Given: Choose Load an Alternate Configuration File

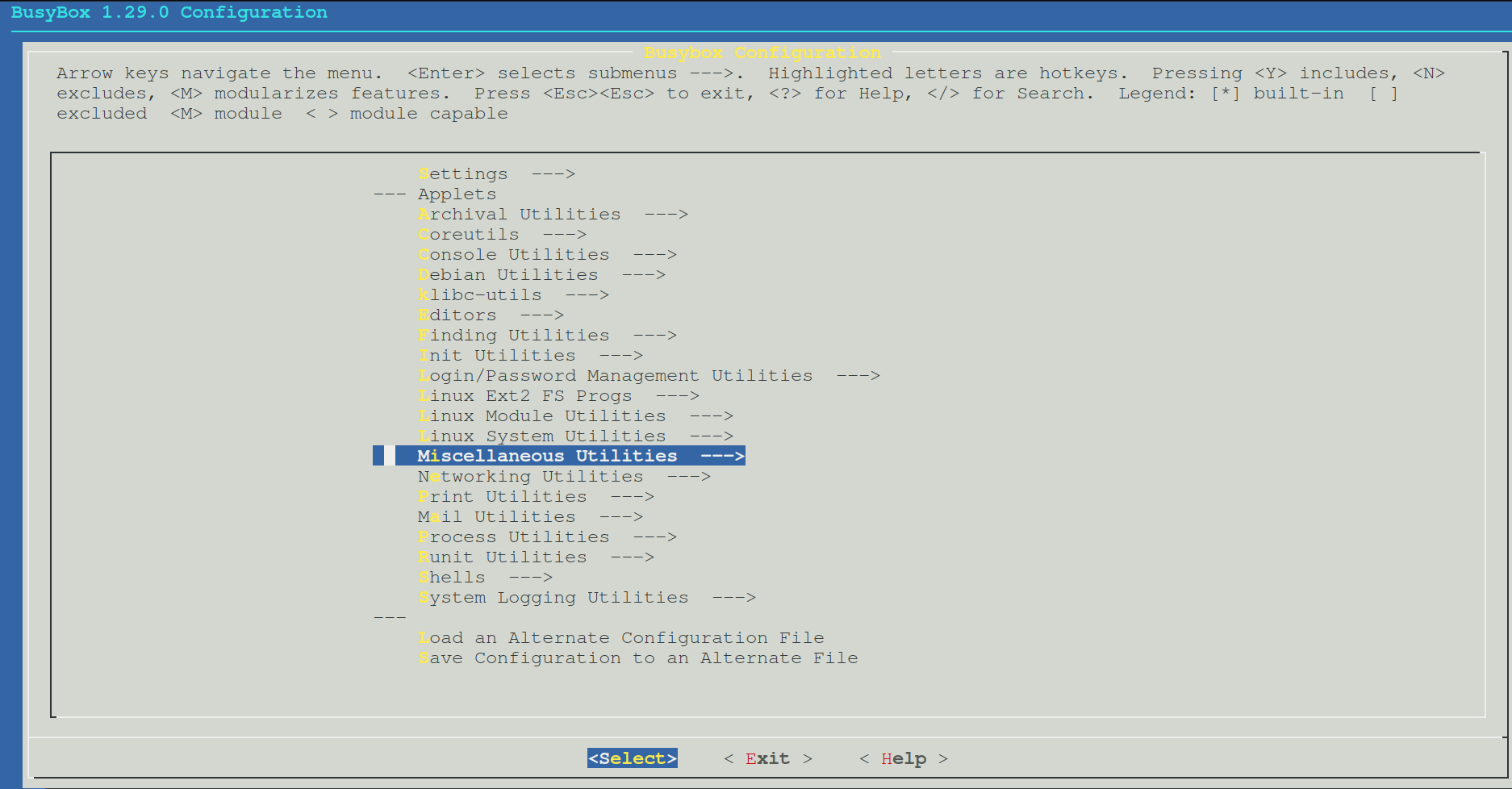Looking at the screenshot, I should (x=620, y=637).
